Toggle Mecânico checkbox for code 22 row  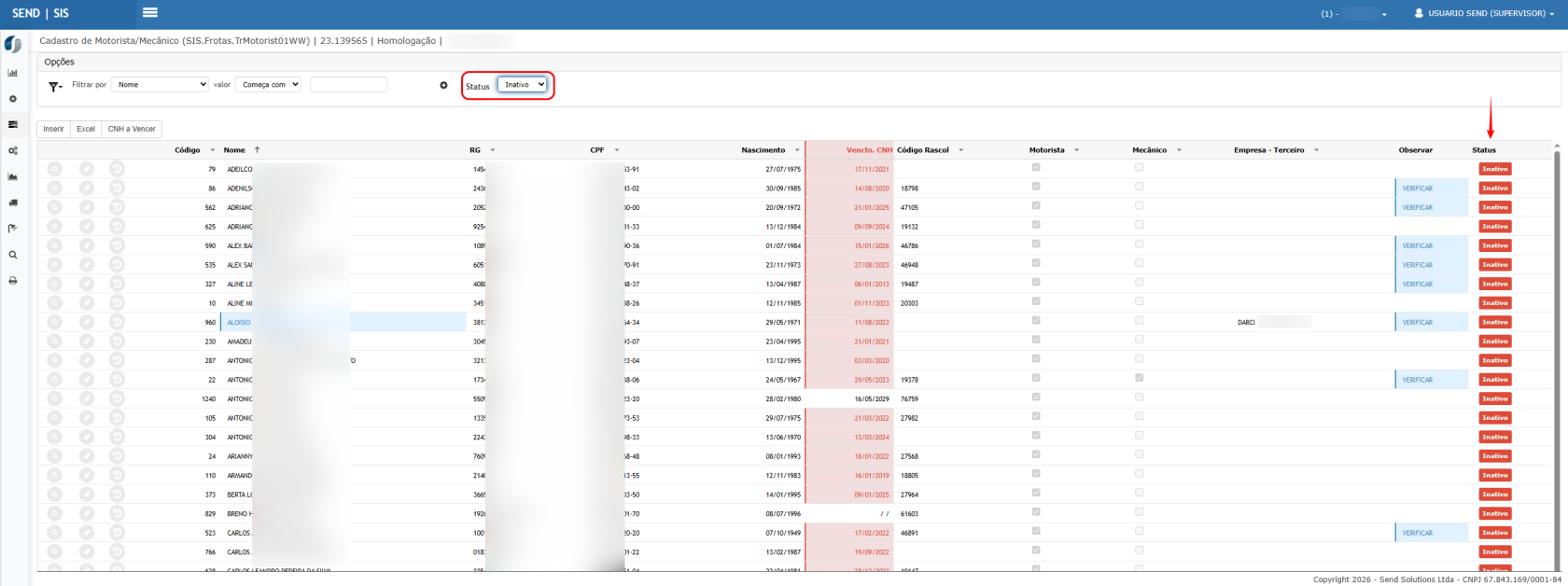click(1139, 378)
